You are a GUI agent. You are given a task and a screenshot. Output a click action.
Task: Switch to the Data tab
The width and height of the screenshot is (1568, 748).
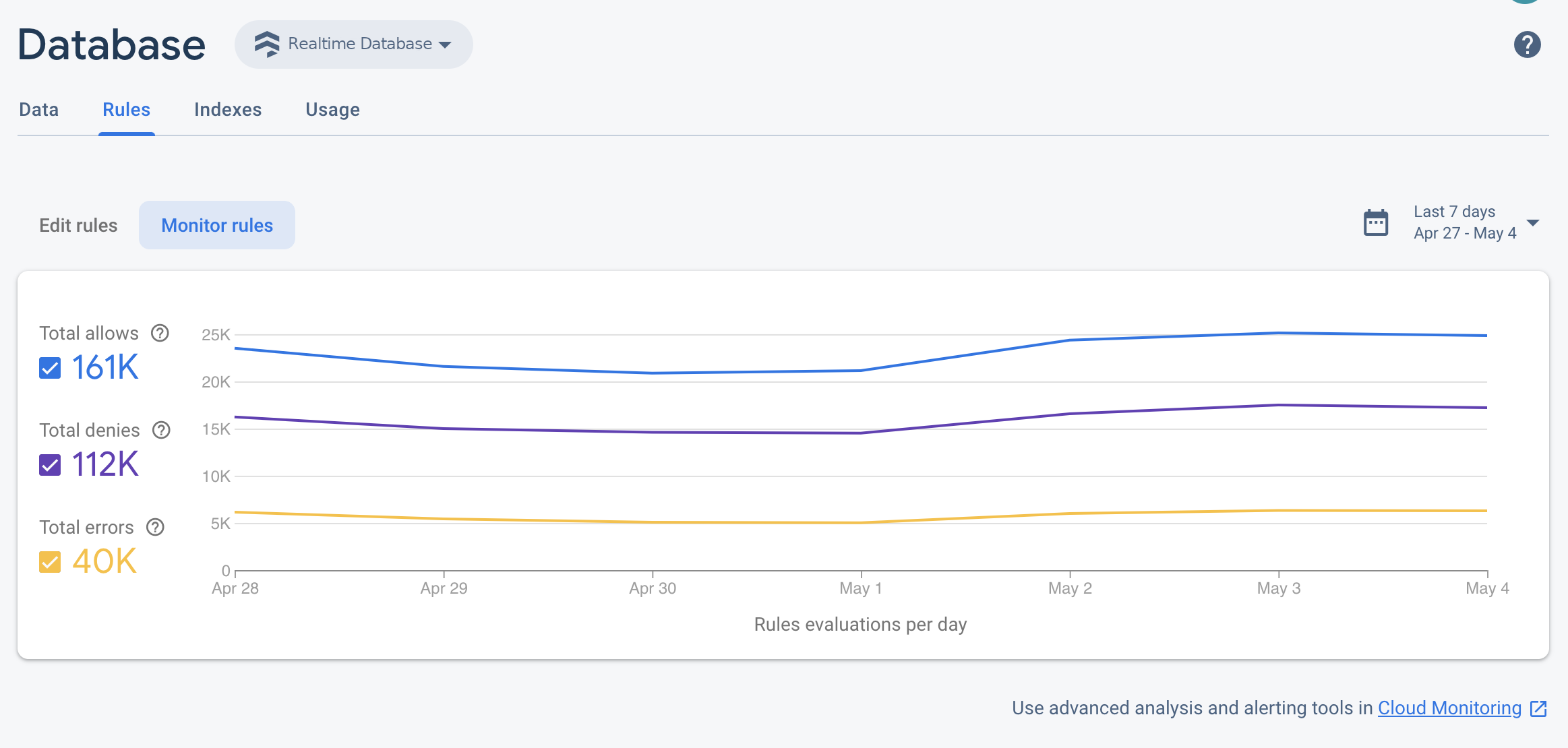click(38, 109)
